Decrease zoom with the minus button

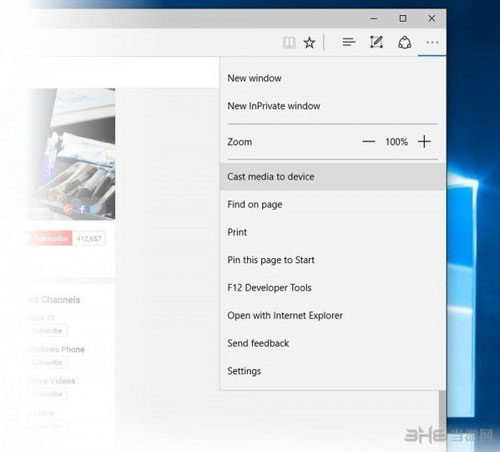coord(368,142)
